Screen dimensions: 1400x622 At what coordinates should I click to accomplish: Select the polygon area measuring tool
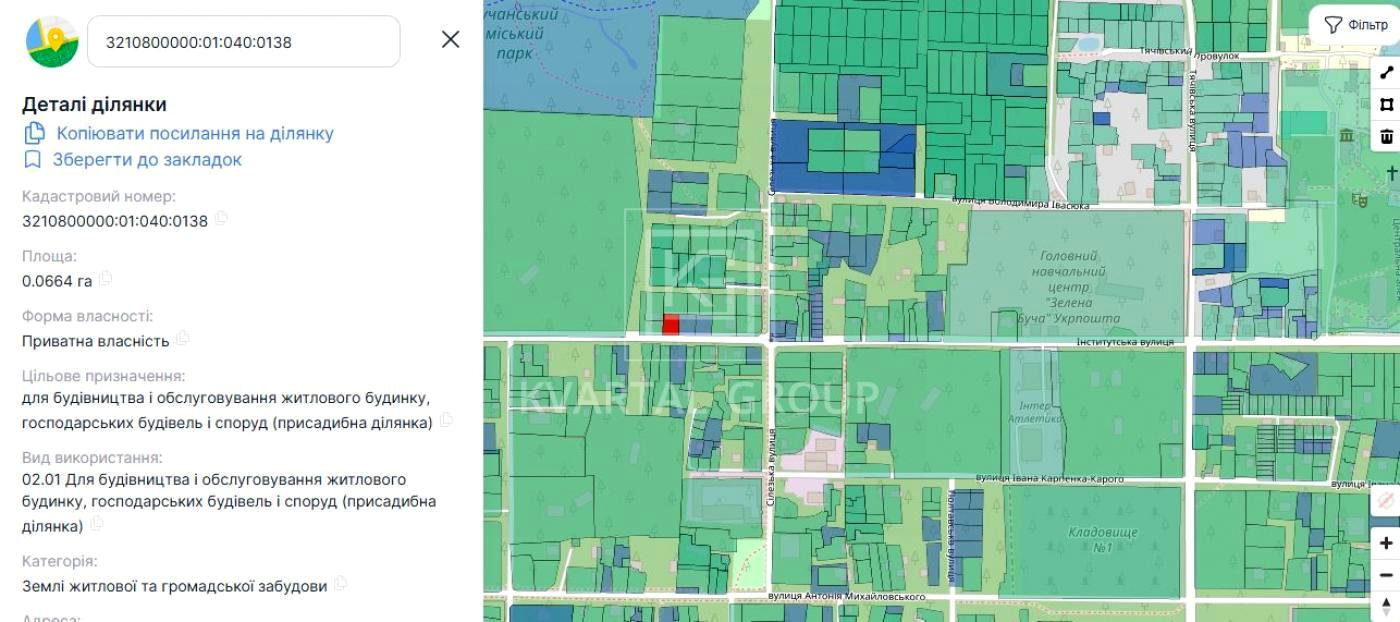pos(1386,104)
